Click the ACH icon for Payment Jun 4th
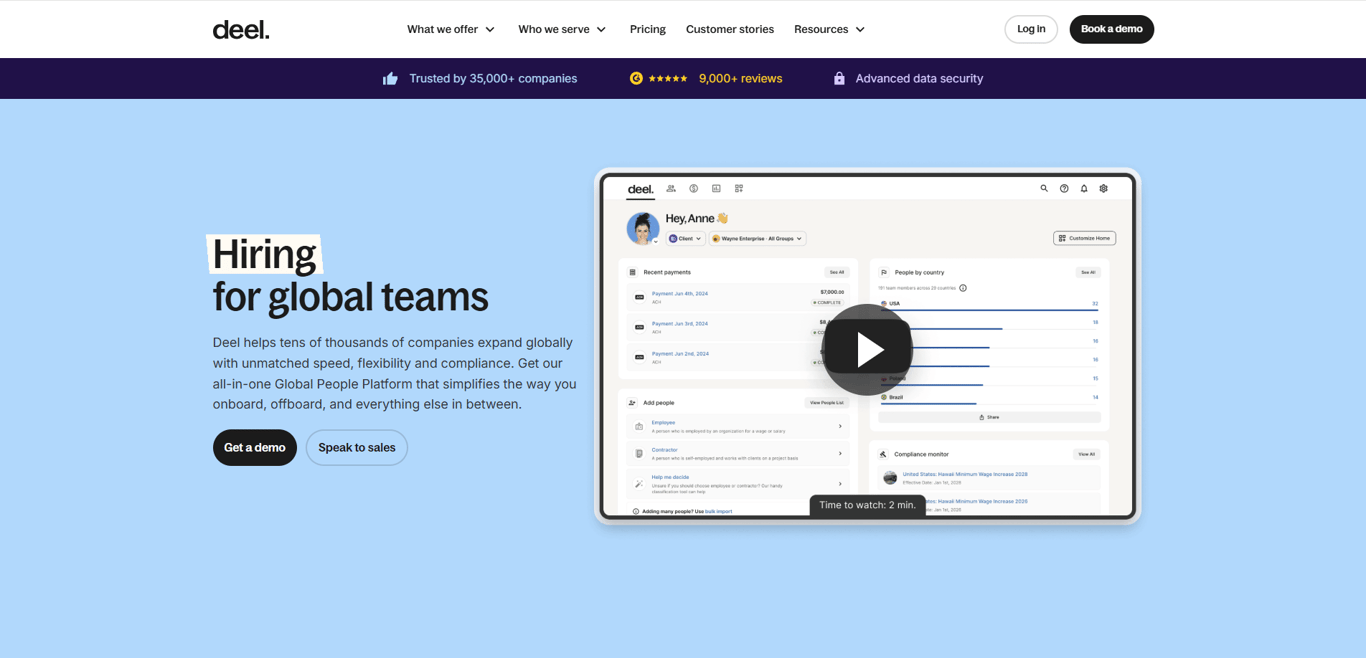 [x=639, y=297]
